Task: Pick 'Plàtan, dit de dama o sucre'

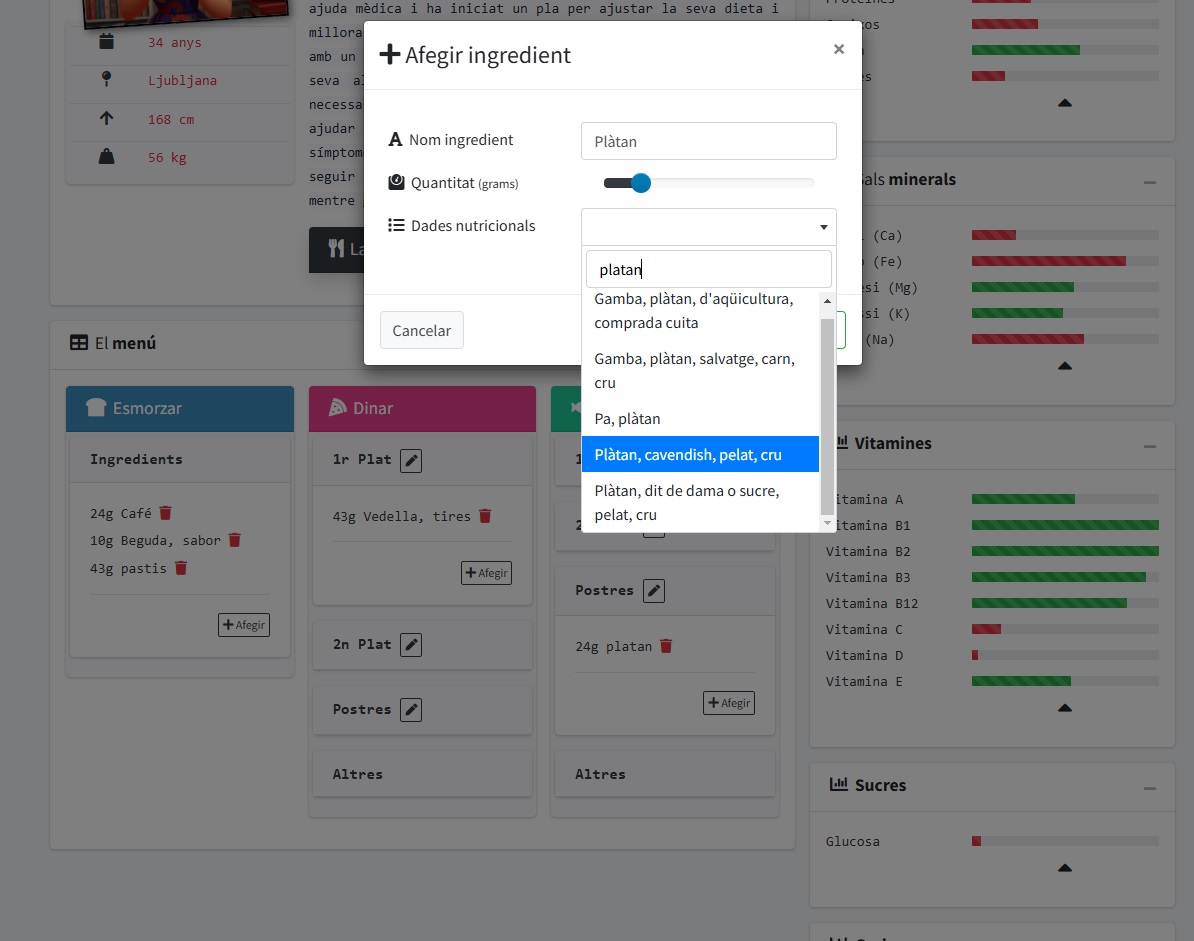Action: pyautogui.click(x=700, y=502)
